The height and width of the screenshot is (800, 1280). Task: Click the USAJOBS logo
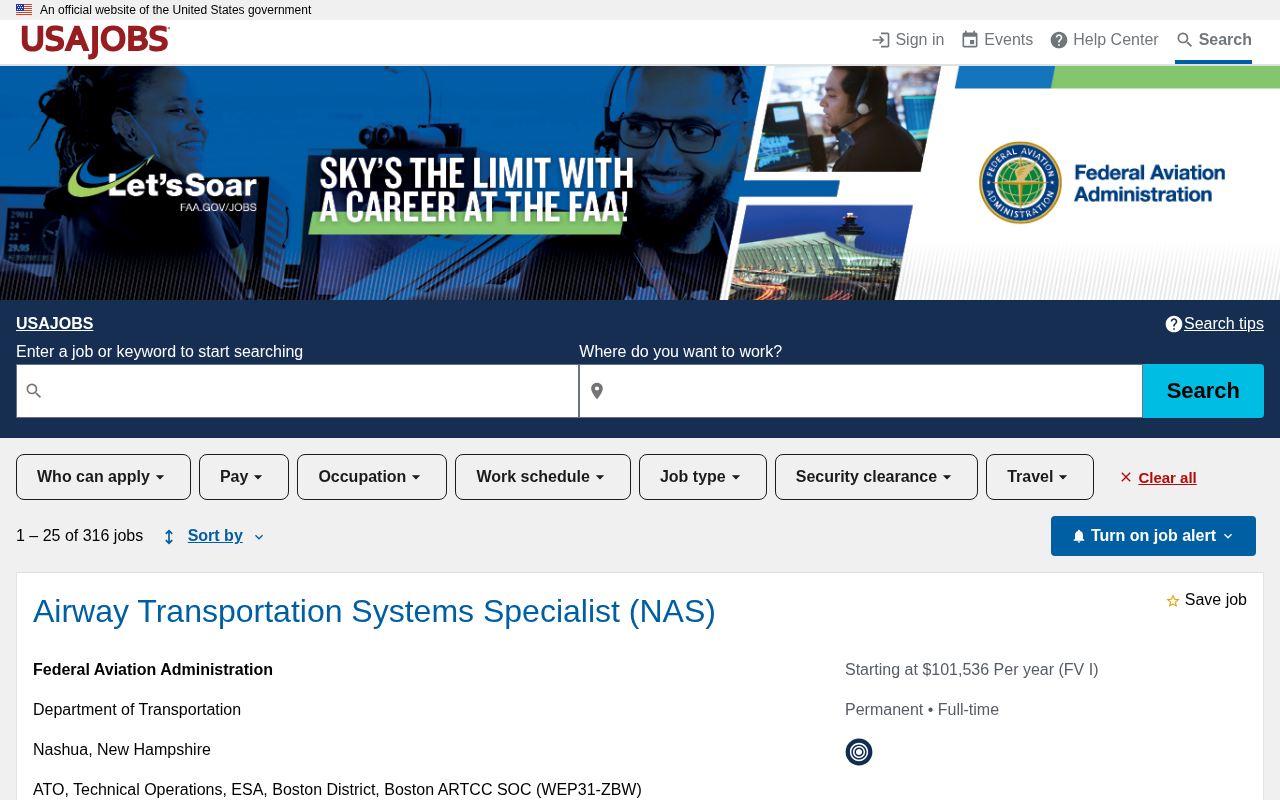pyautogui.click(x=95, y=41)
